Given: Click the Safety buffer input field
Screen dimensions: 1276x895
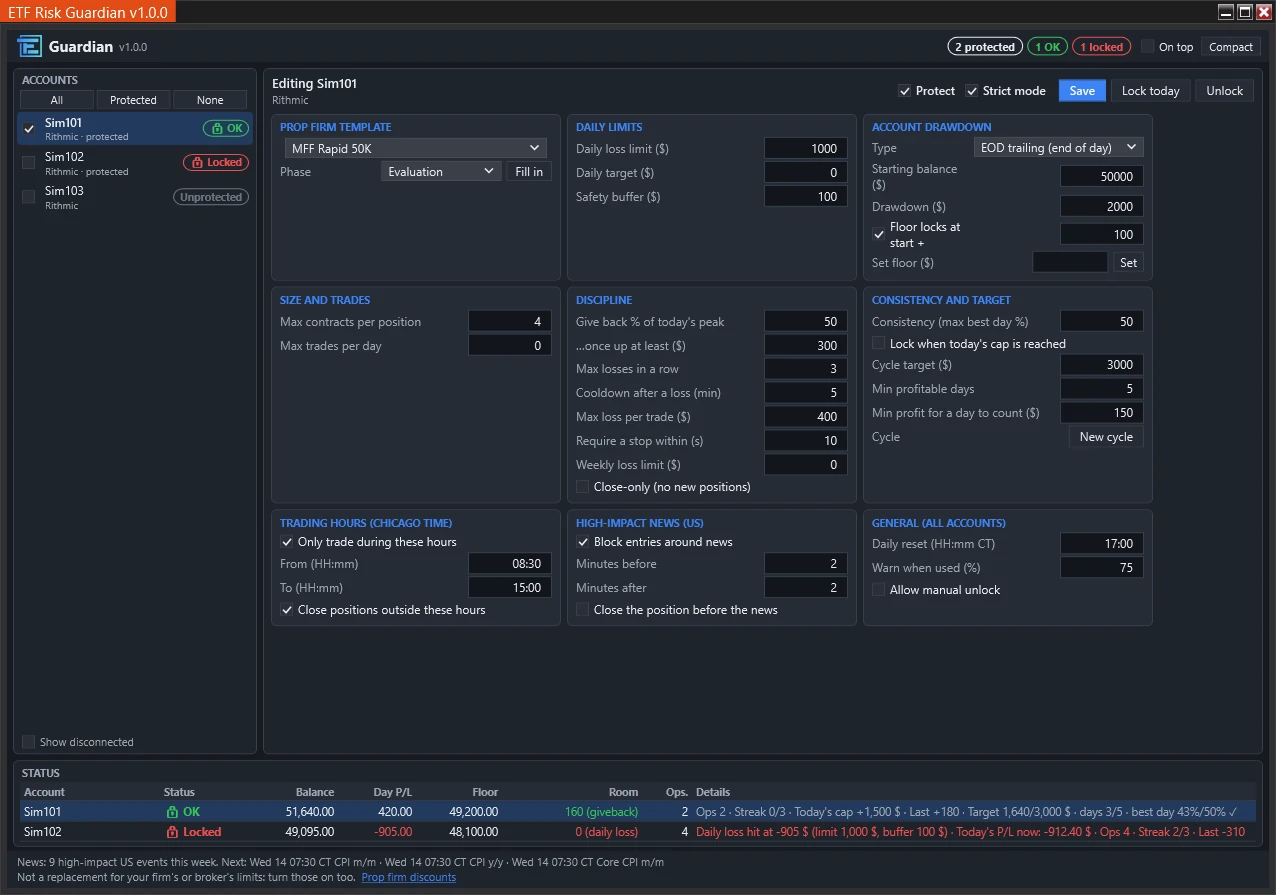Looking at the screenshot, I should 806,197.
